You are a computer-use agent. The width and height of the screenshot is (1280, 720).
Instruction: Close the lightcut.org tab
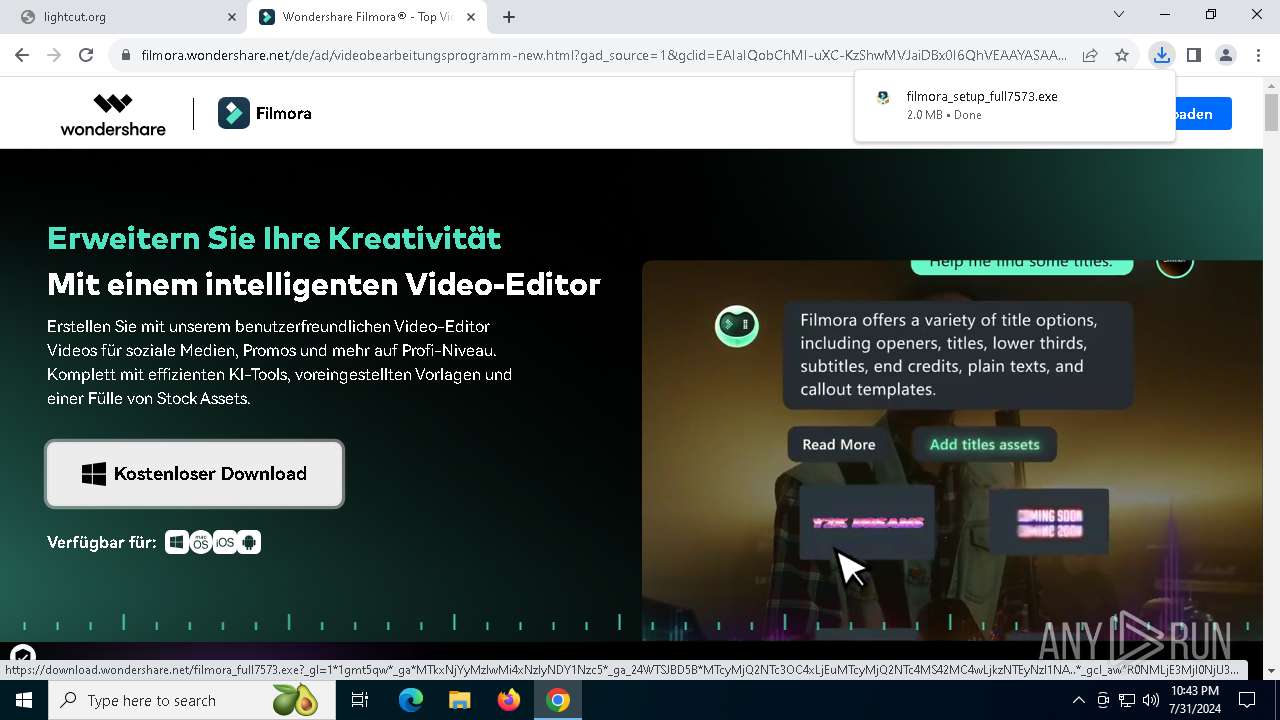click(232, 17)
